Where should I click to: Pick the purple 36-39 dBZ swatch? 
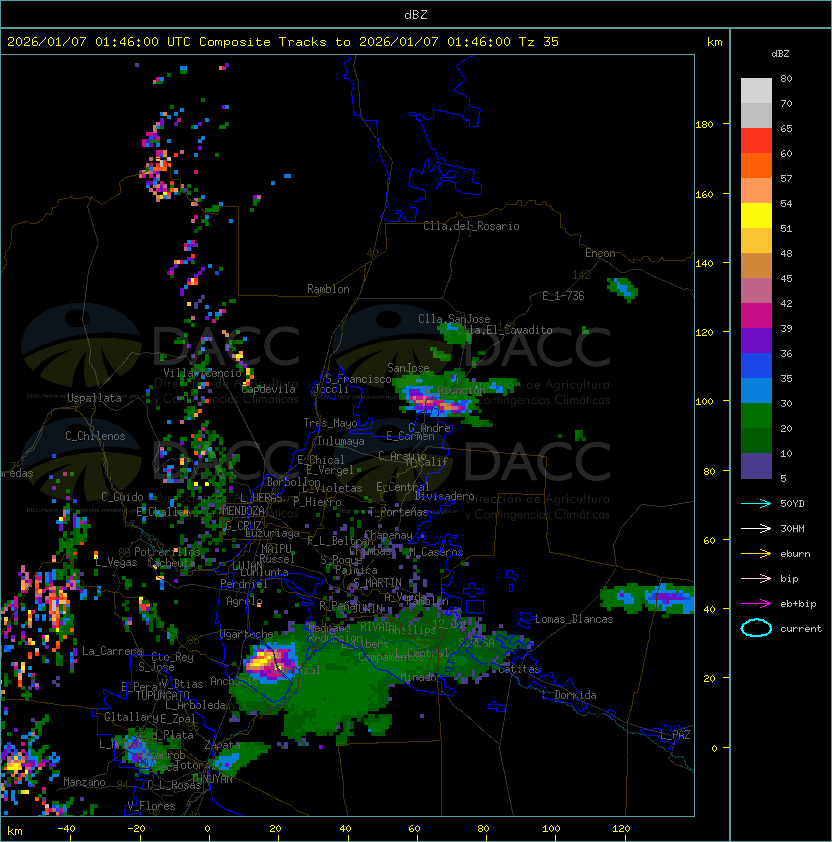[756, 340]
